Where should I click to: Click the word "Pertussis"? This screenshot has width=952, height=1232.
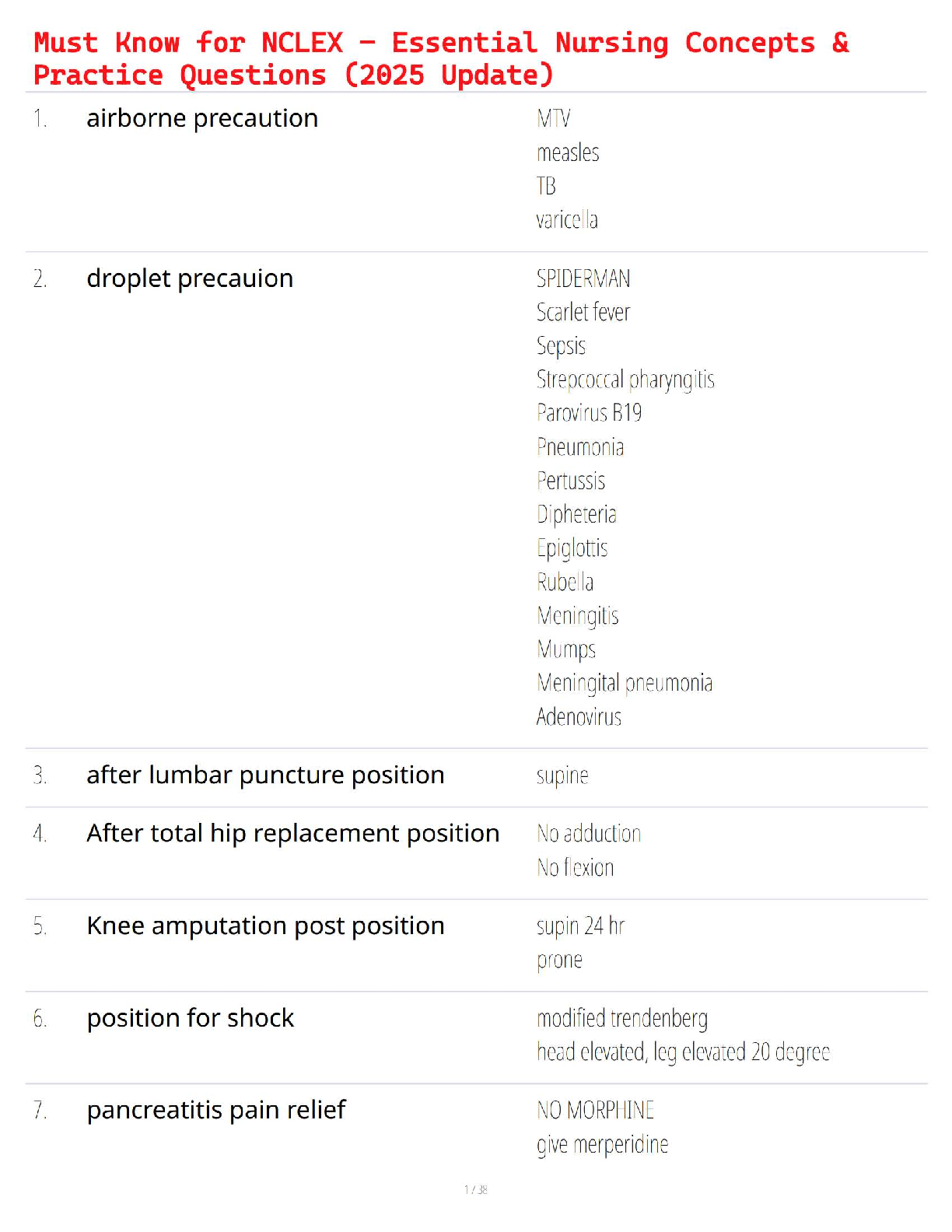pos(571,481)
